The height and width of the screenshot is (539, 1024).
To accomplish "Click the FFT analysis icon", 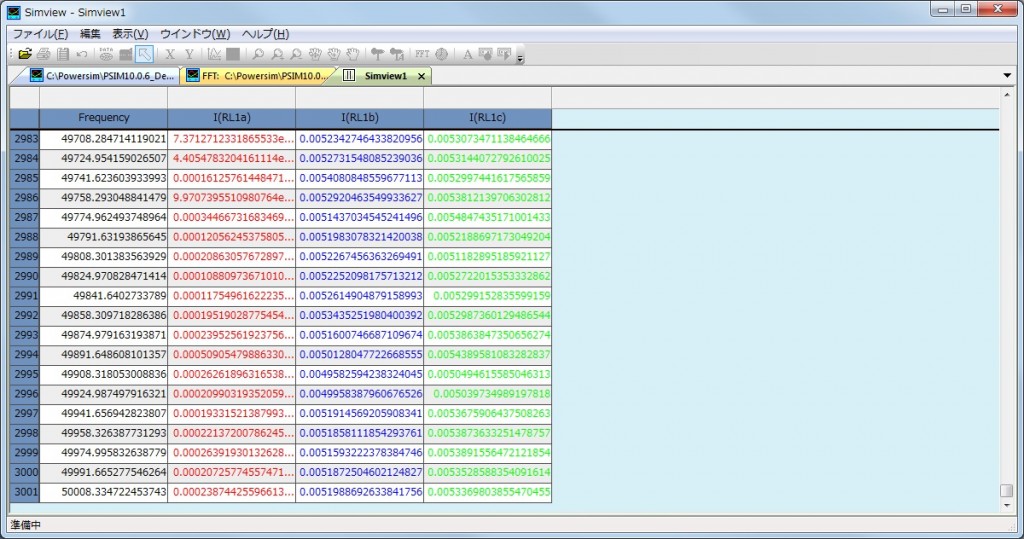I will click(422, 54).
